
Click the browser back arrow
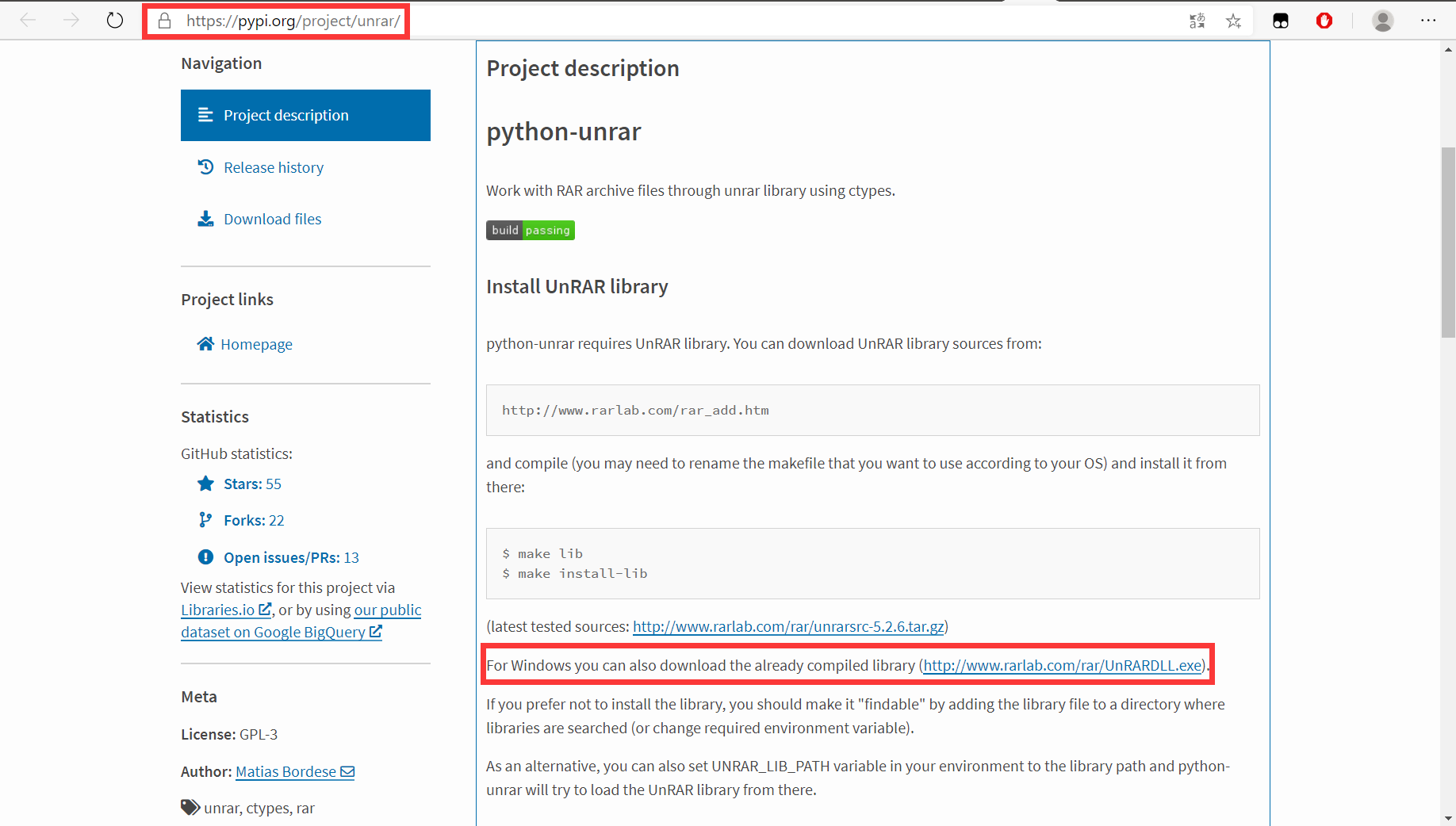point(29,21)
